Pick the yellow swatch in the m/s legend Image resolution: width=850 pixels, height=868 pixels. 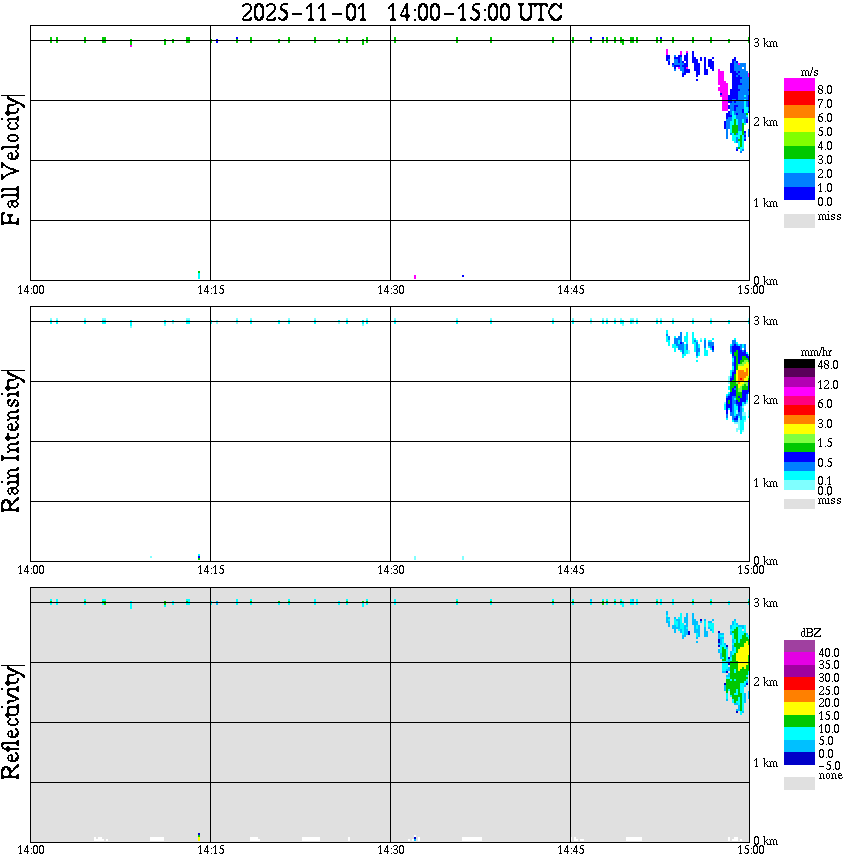coord(799,126)
